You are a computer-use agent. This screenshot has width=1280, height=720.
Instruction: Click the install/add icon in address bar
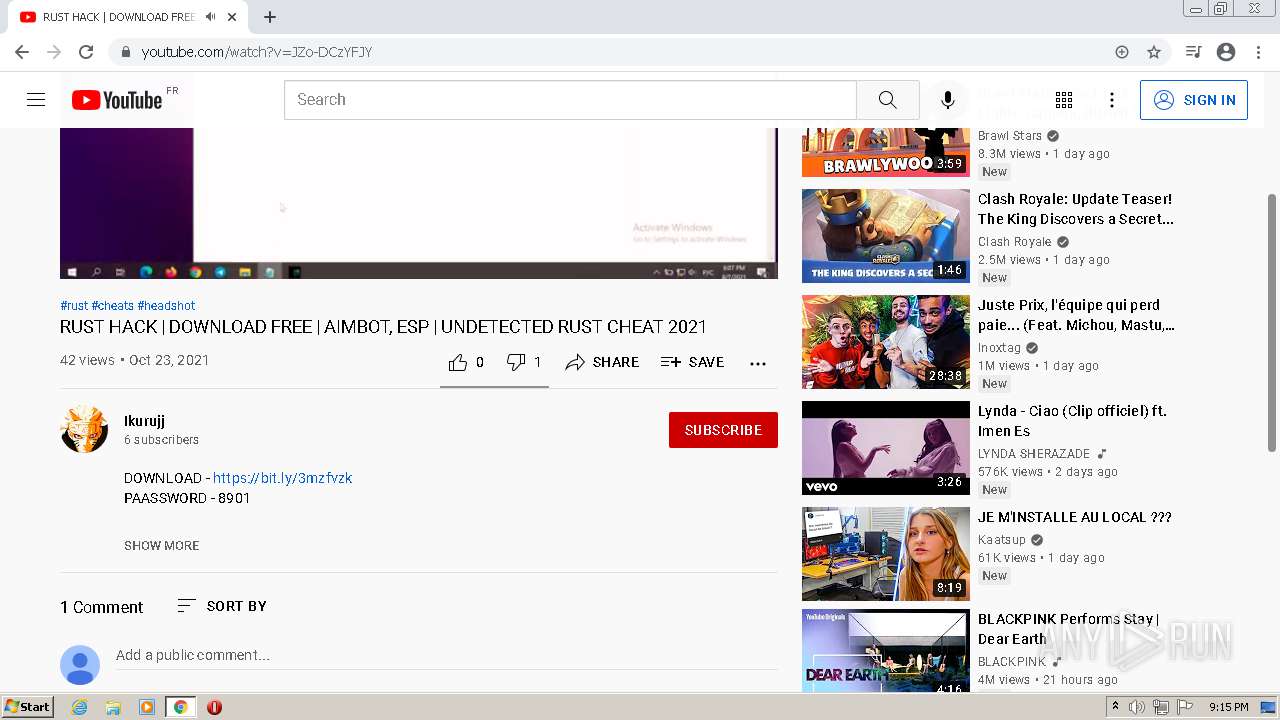click(x=1122, y=52)
